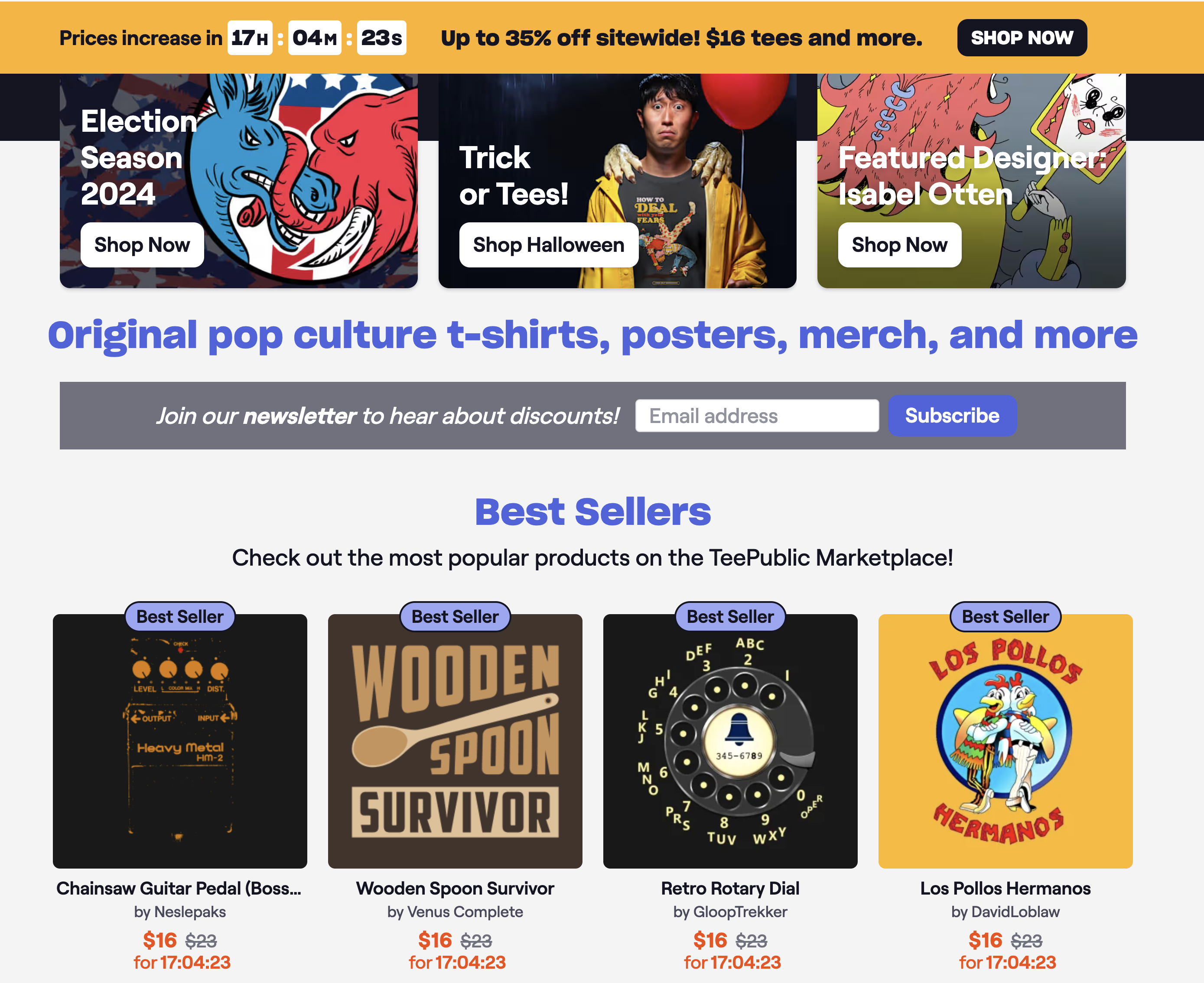This screenshot has width=1204, height=983.
Task: Click the Chainsaw Guitar Pedal title link
Action: [x=179, y=888]
